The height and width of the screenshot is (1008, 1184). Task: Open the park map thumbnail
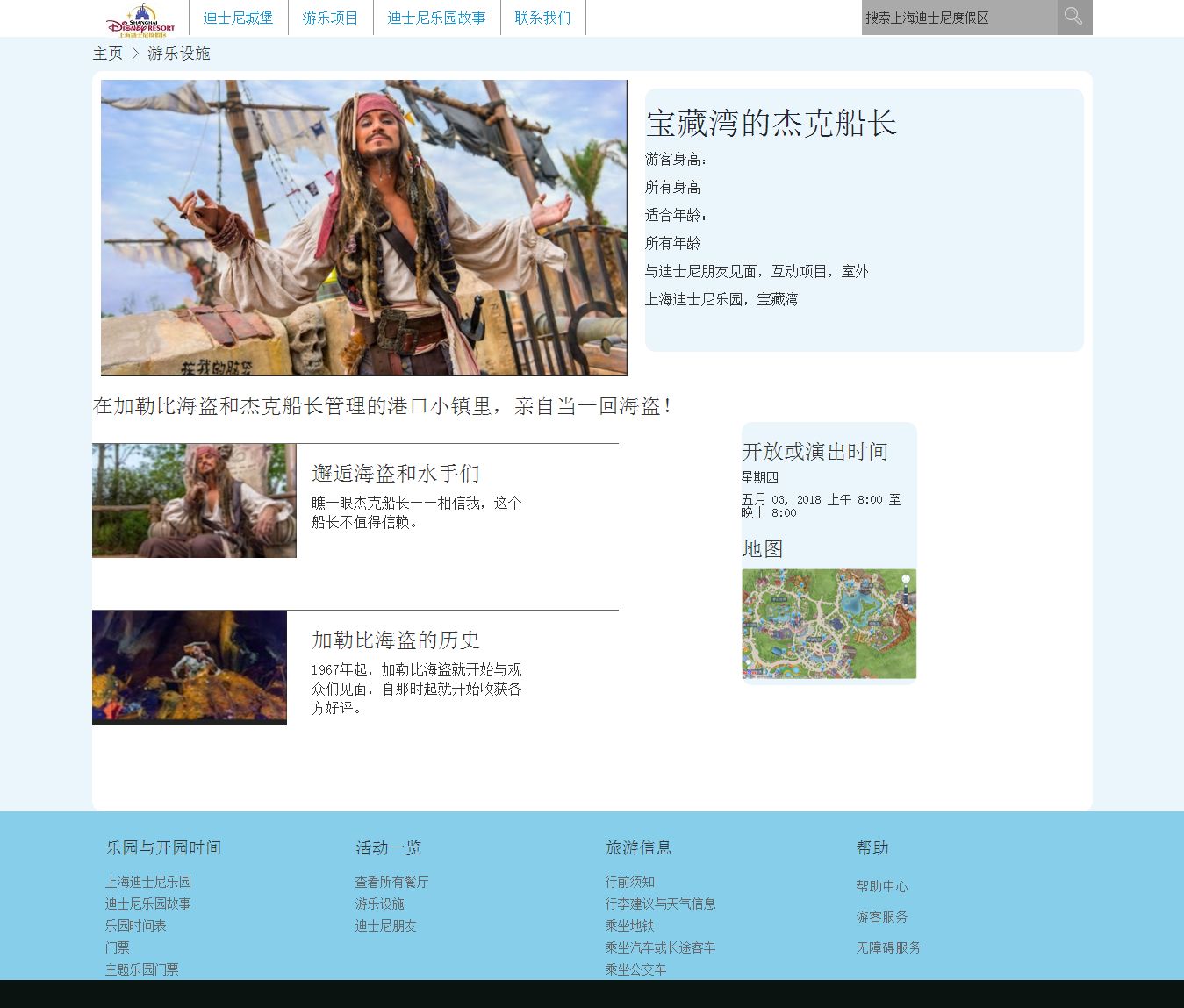(x=829, y=624)
